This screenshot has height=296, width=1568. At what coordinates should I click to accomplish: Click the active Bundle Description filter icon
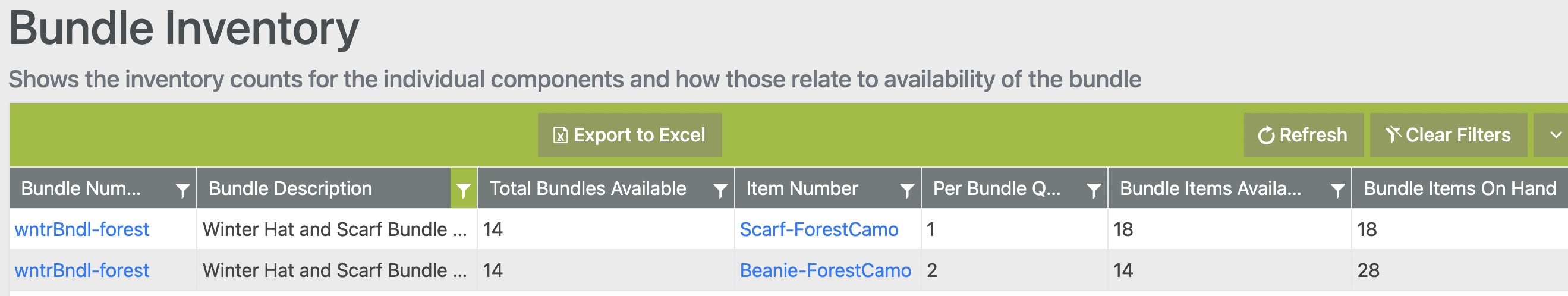pos(463,190)
